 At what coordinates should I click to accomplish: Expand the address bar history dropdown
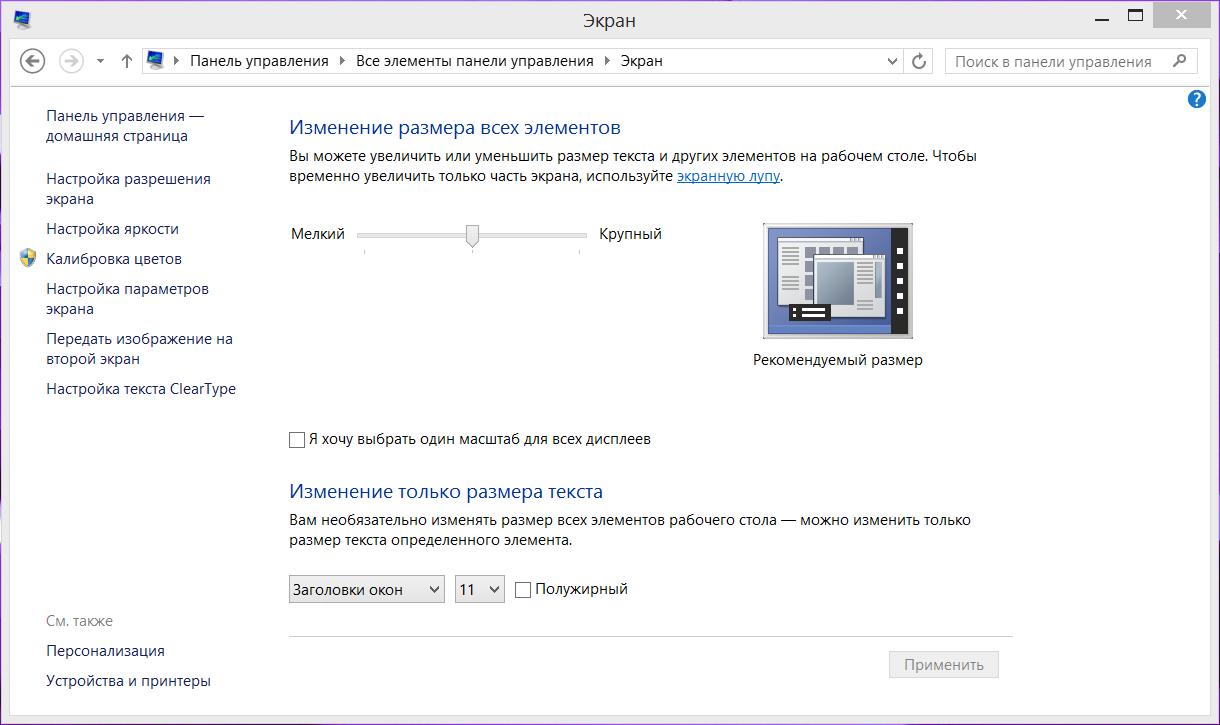point(893,61)
